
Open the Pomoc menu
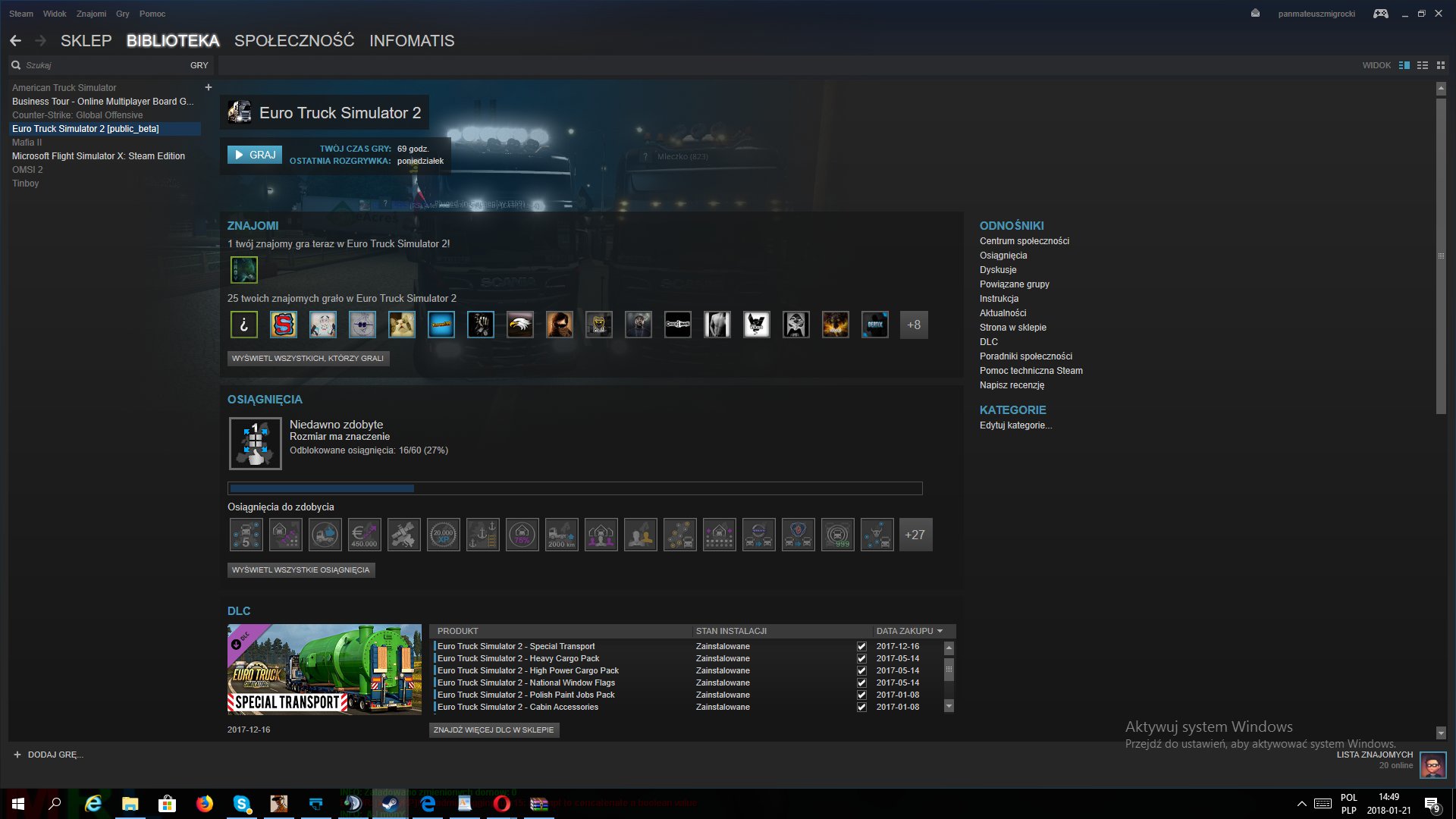(152, 14)
